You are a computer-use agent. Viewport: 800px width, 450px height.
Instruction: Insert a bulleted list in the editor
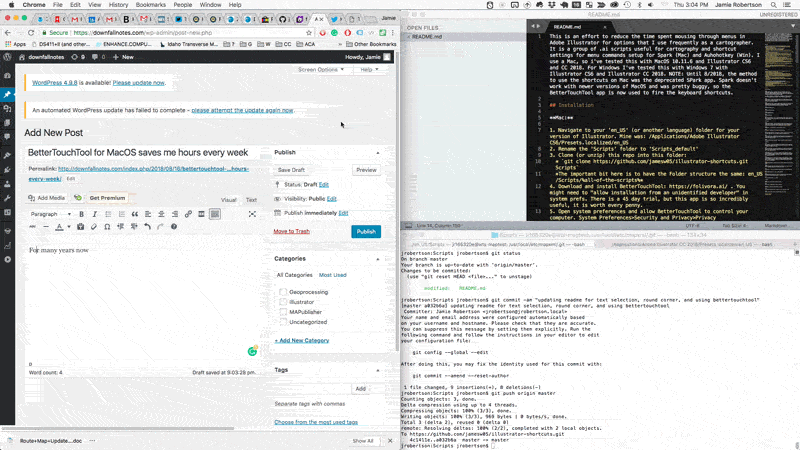108,214
